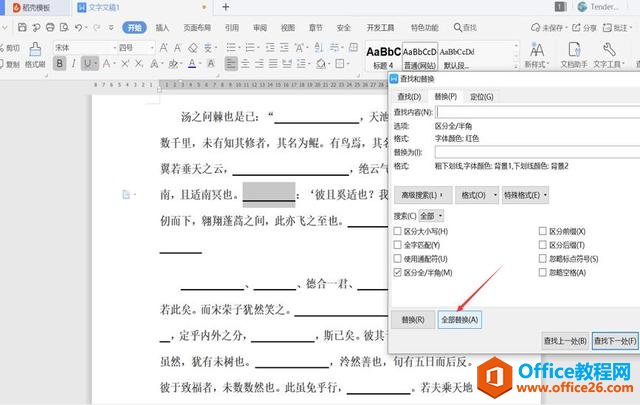Enable Match Prefix checkbox
The width and height of the screenshot is (640, 405).
click(x=542, y=231)
